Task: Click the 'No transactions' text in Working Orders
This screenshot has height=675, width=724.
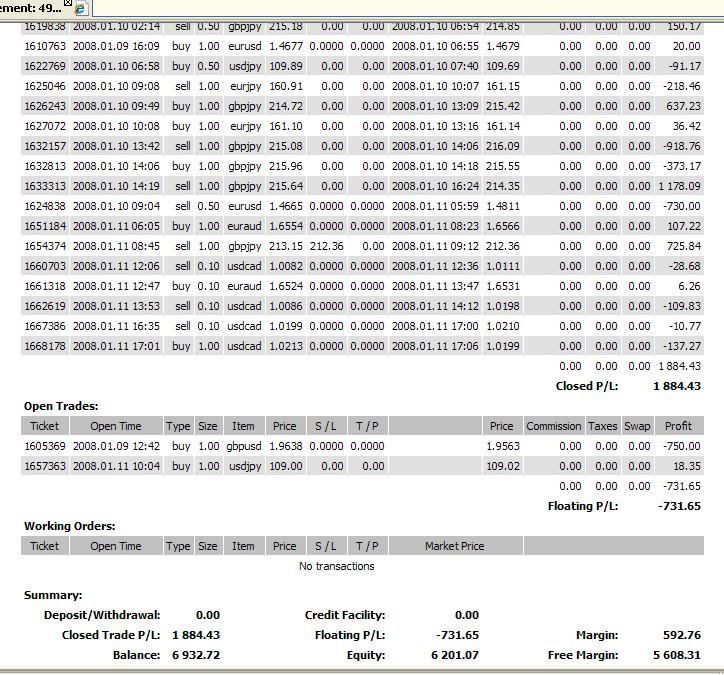Action: [337, 566]
